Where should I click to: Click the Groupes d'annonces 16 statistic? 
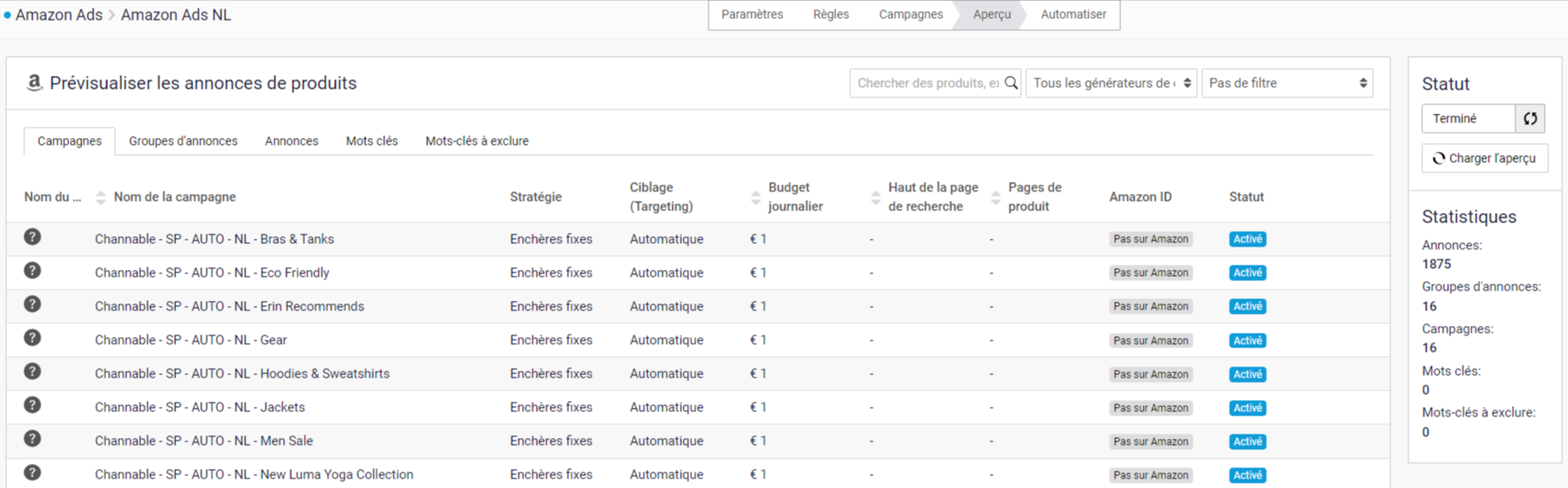(x=1482, y=297)
